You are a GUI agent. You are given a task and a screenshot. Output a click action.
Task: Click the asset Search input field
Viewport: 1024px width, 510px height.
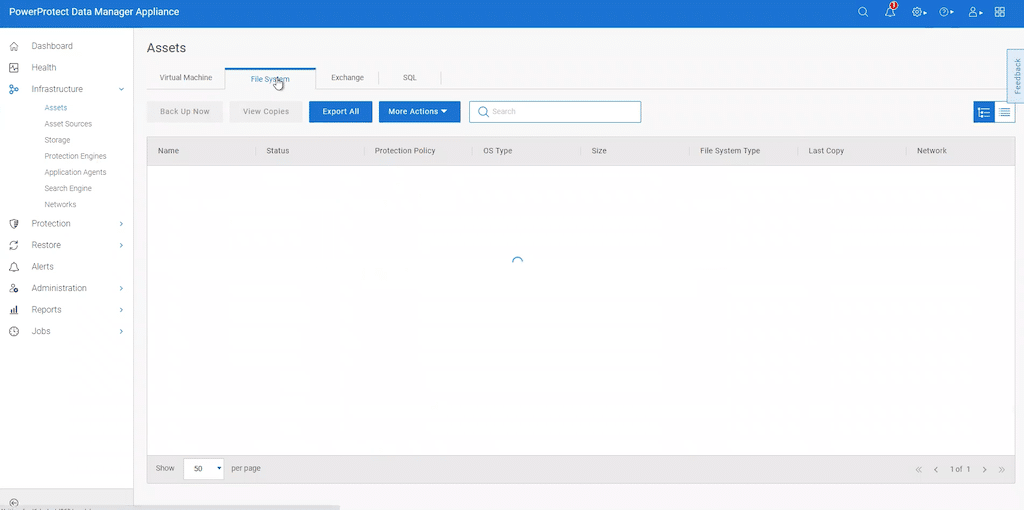coord(555,112)
